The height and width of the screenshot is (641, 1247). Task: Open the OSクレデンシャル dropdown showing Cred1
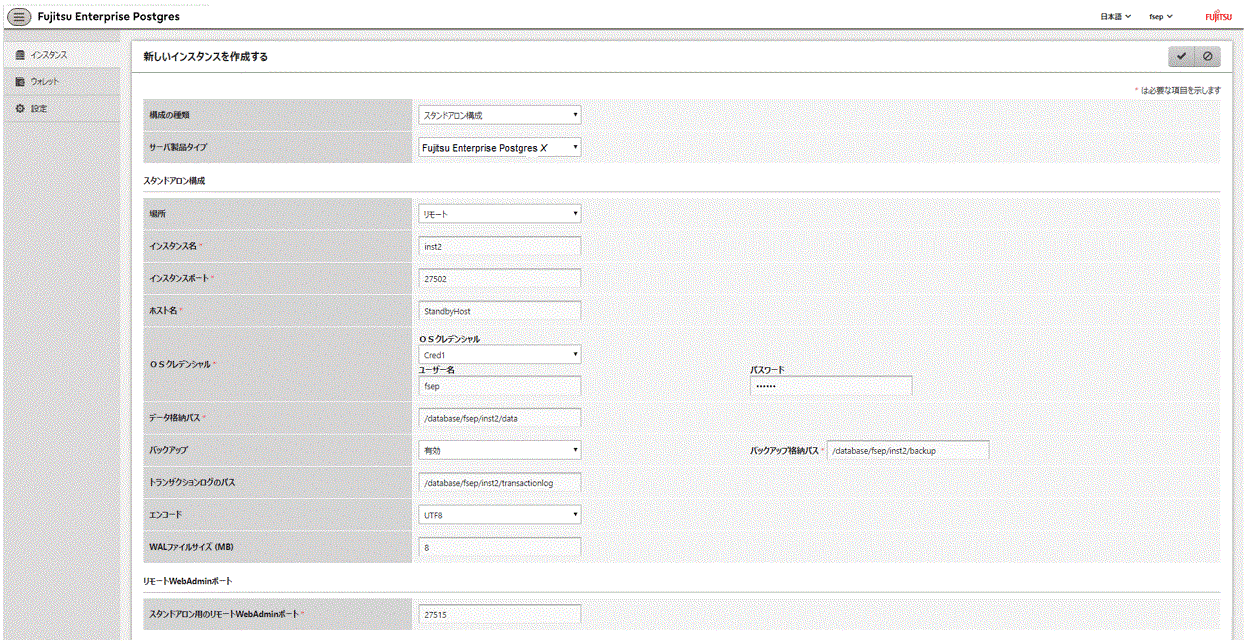point(500,354)
